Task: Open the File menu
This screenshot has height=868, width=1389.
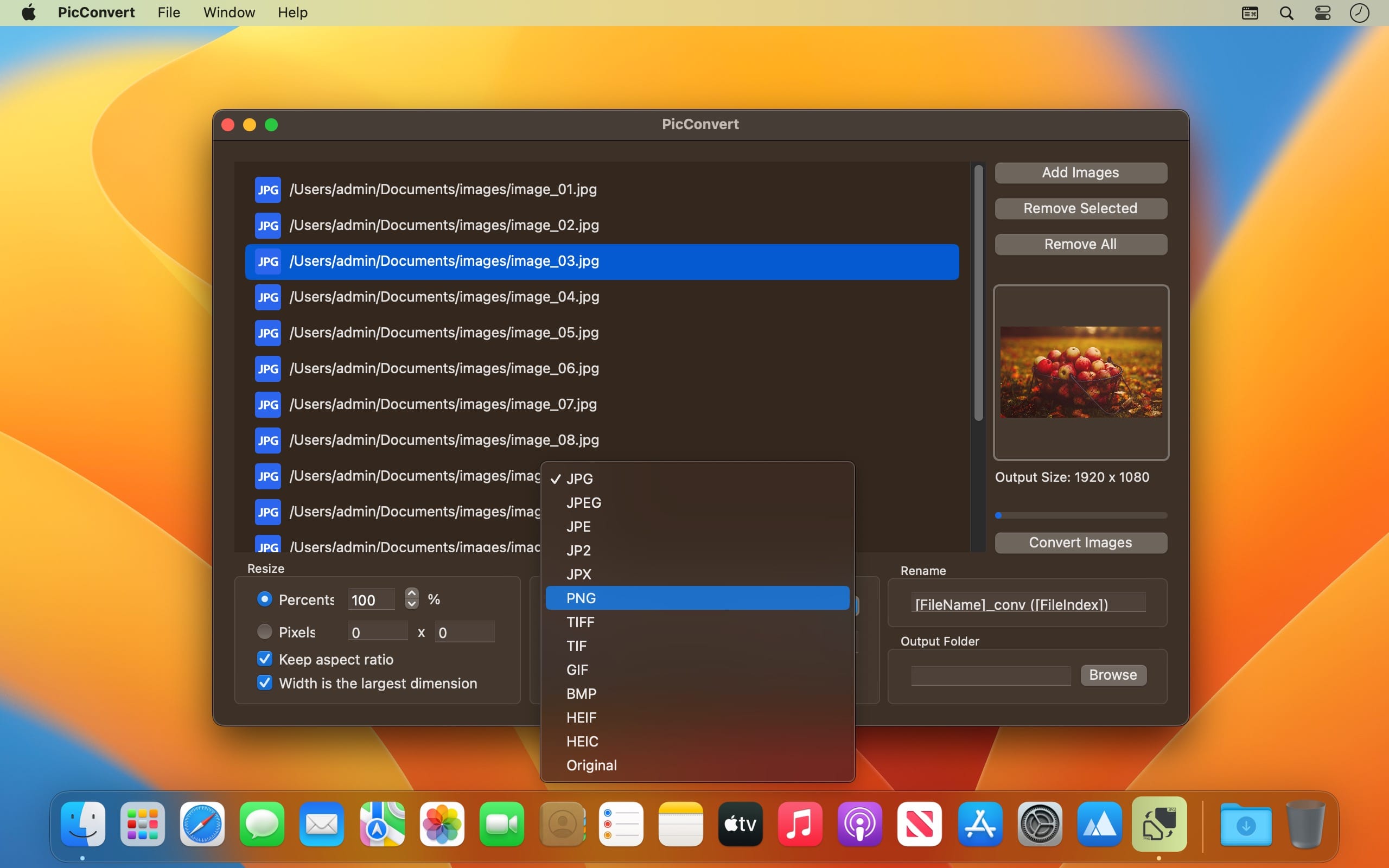Action: (169, 12)
